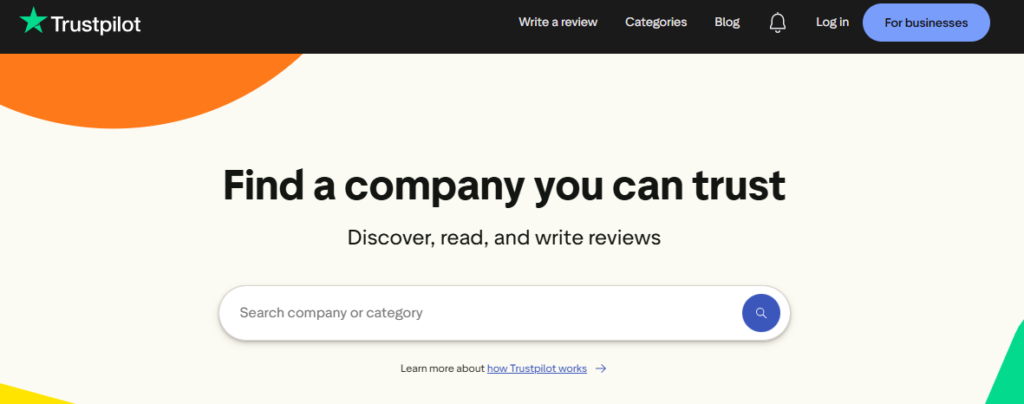
Task: Open the Categories menu item
Action: click(x=656, y=22)
